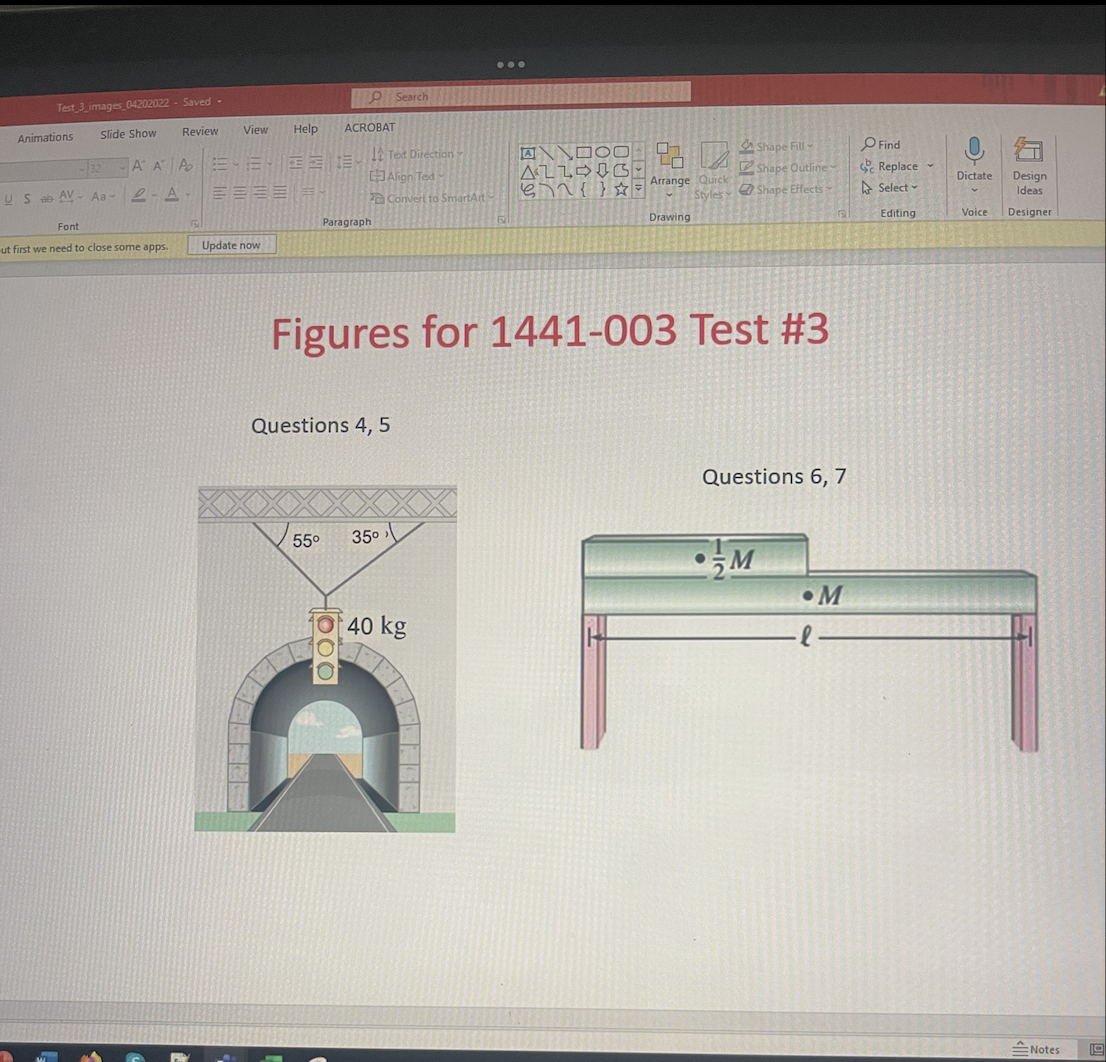1106x1062 pixels.
Task: Select the Oval shape from the gallery
Action: point(604,152)
